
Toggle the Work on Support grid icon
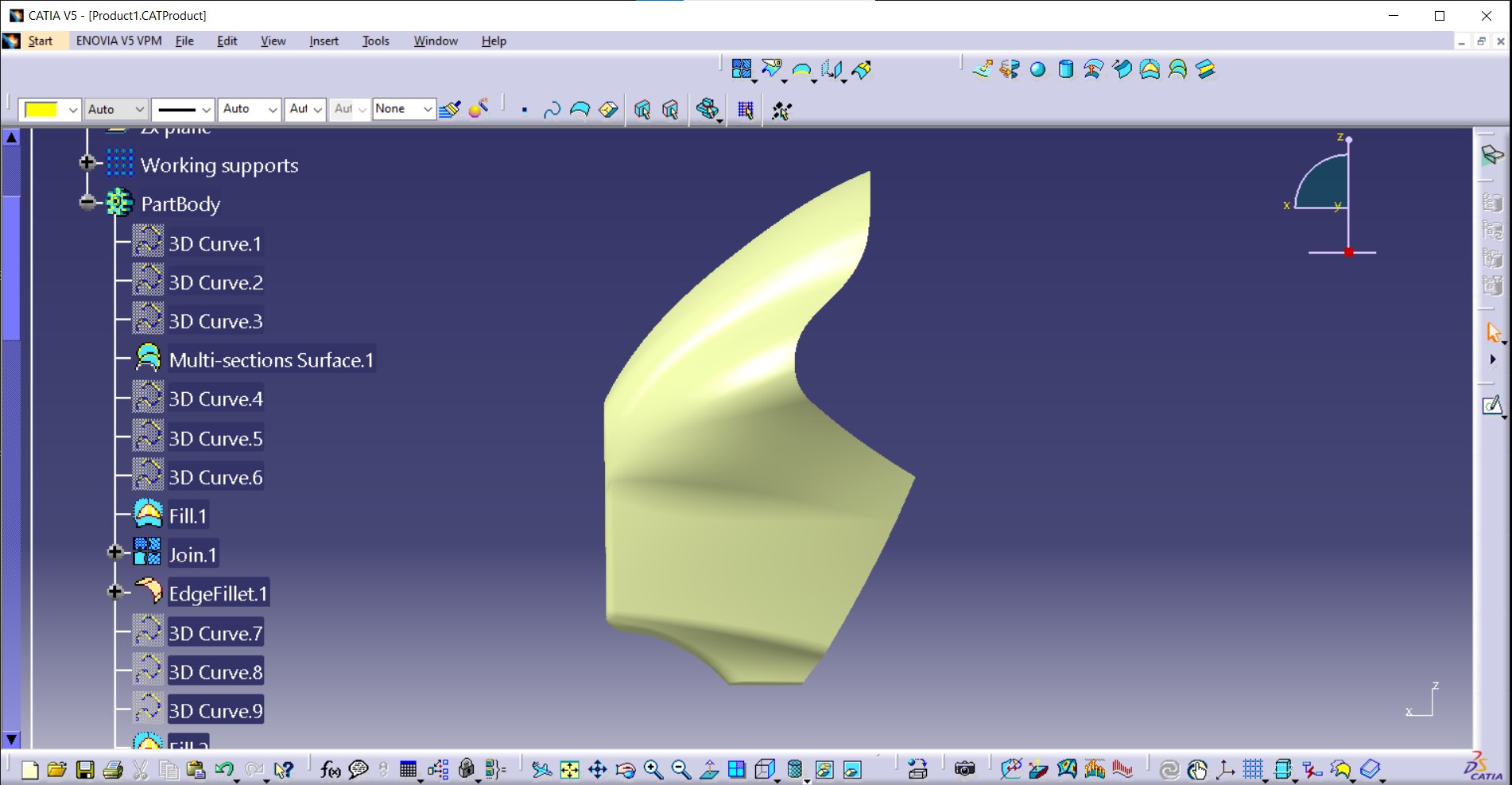point(745,110)
